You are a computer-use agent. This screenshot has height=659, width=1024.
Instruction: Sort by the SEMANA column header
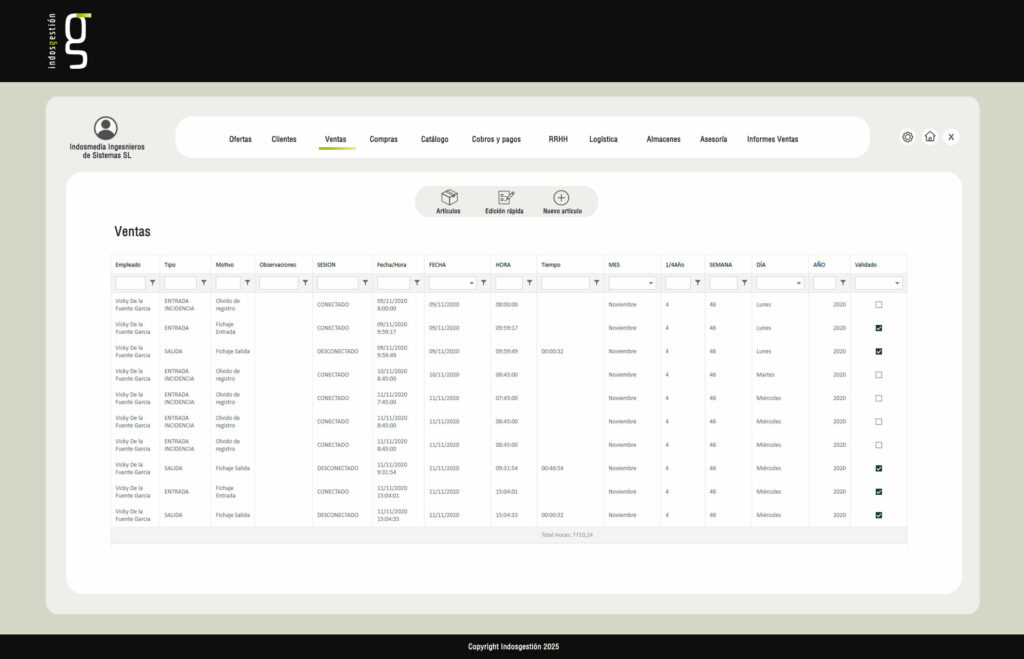(720, 265)
